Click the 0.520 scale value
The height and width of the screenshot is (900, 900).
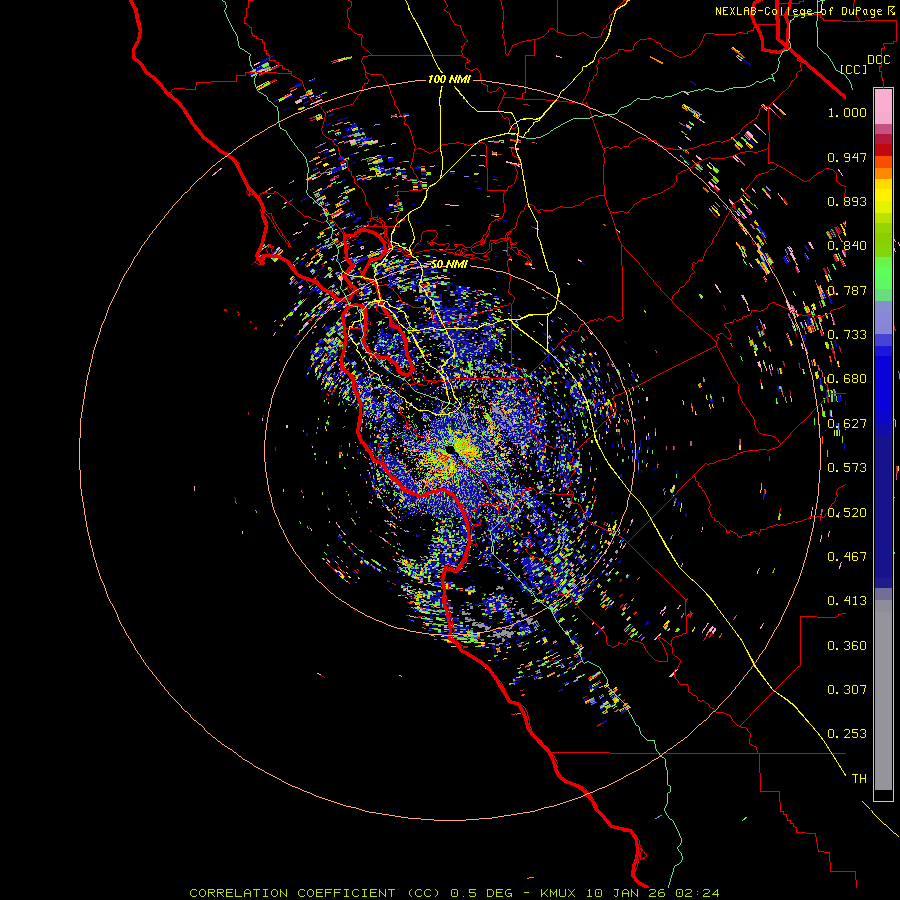(847, 513)
